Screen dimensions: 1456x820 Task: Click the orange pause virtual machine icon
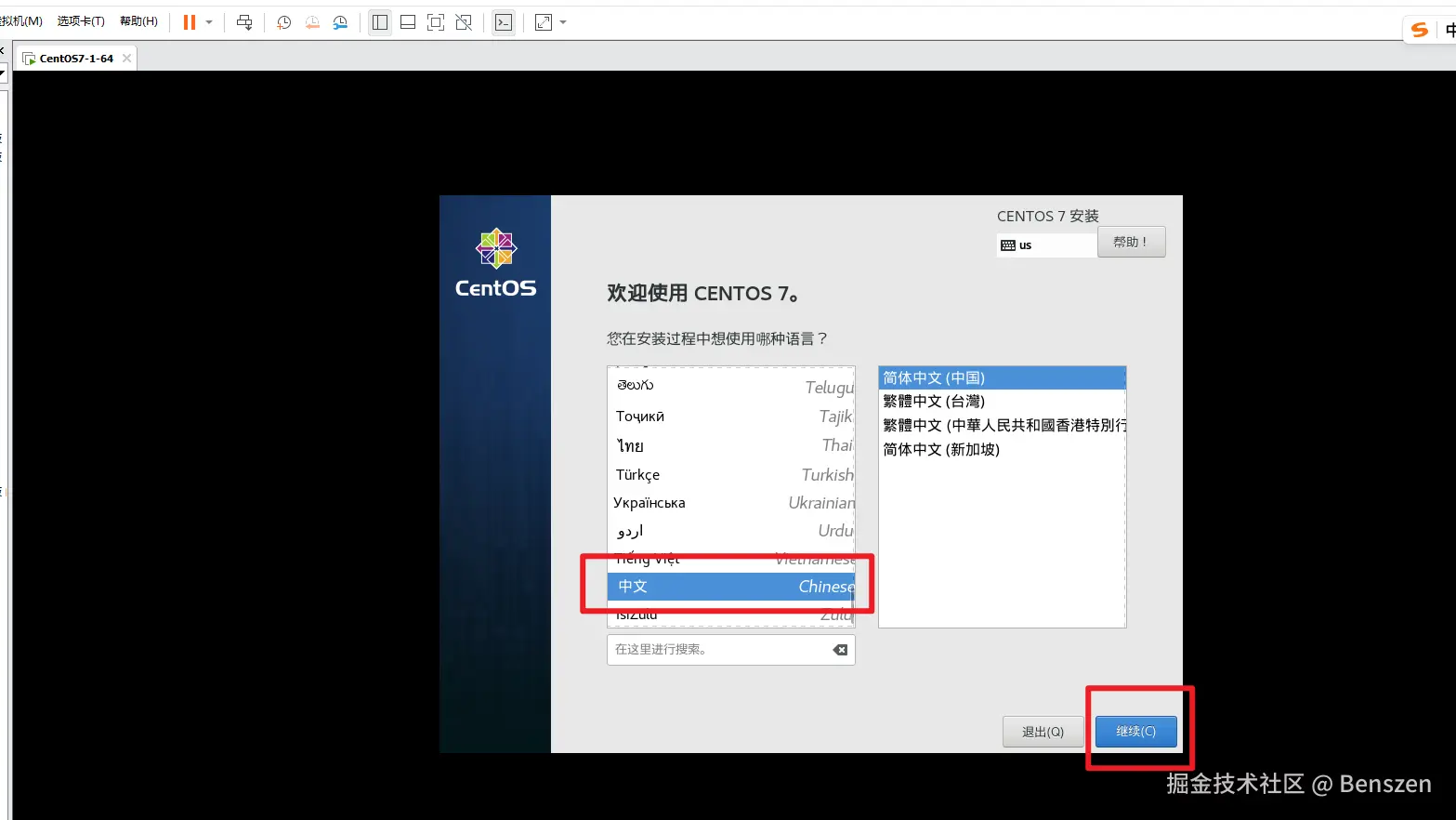pyautogui.click(x=190, y=22)
